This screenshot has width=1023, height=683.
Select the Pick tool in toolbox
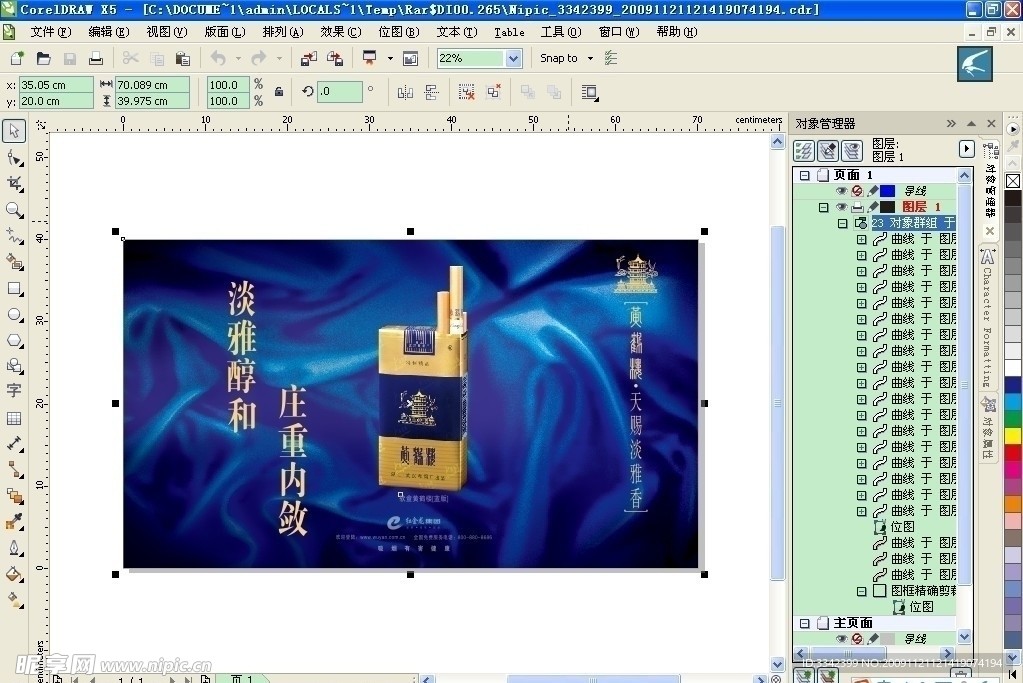(x=14, y=130)
